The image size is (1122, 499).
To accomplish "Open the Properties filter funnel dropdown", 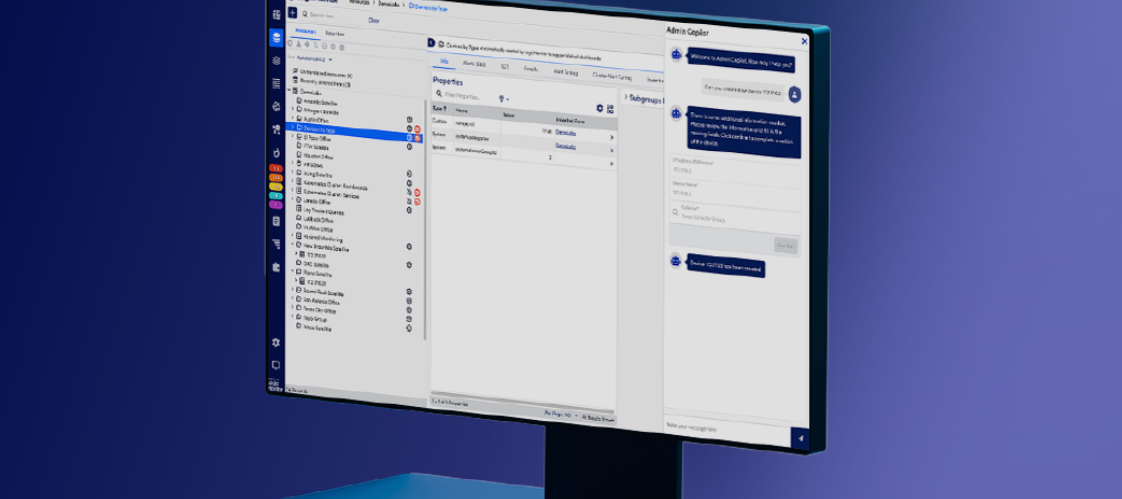I will click(503, 98).
